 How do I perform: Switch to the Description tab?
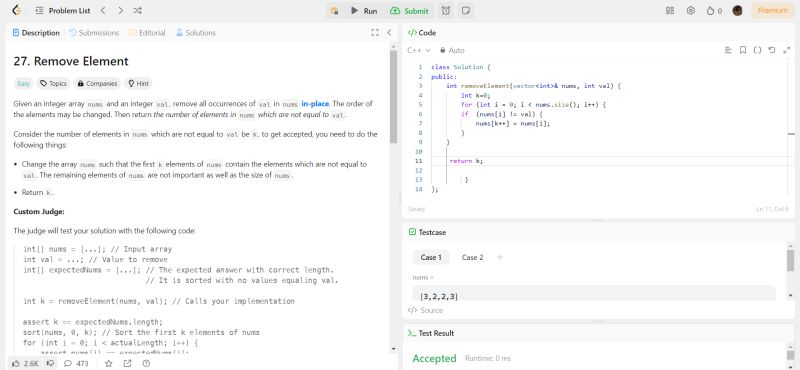point(36,33)
